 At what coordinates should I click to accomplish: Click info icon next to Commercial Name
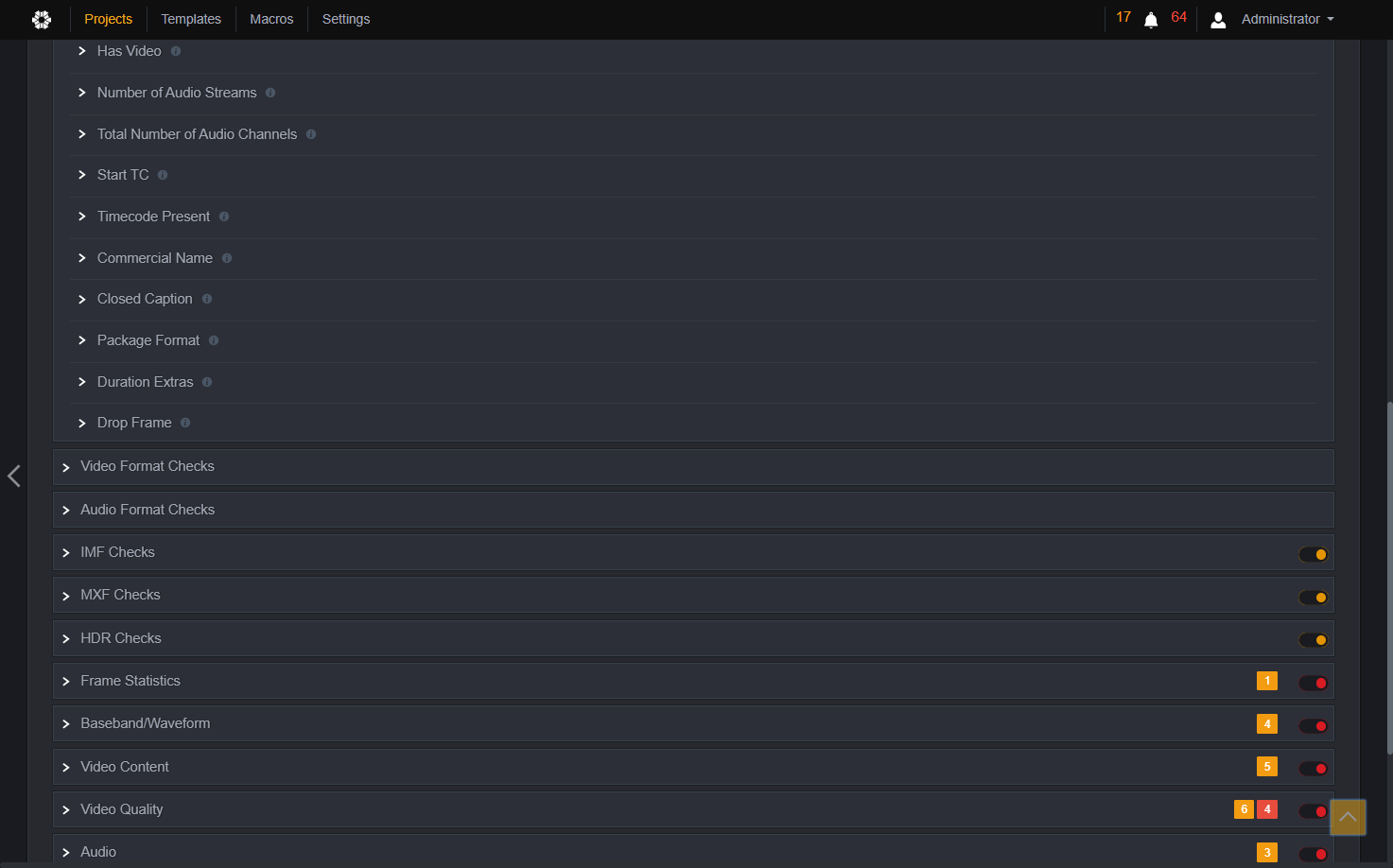(227, 258)
